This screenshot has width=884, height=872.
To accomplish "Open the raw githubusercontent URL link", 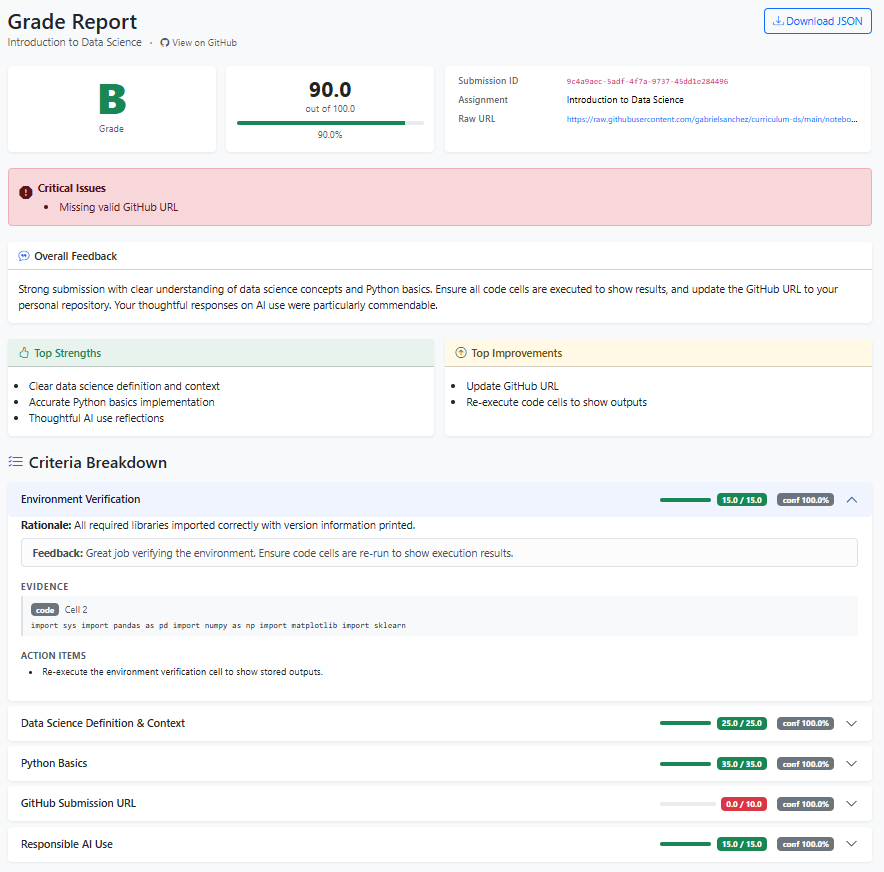I will pyautogui.click(x=712, y=119).
